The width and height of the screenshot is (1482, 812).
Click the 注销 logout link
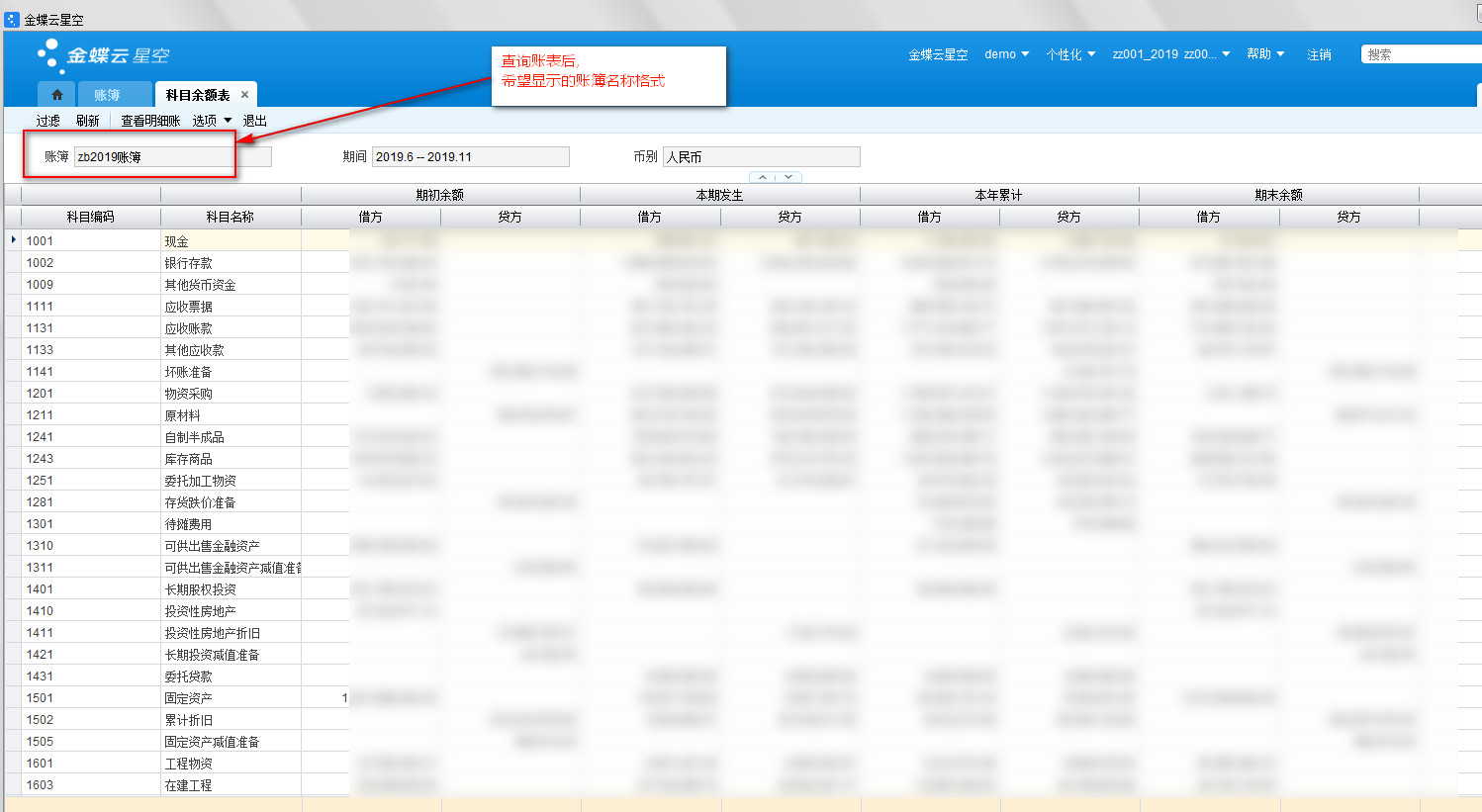(1319, 54)
